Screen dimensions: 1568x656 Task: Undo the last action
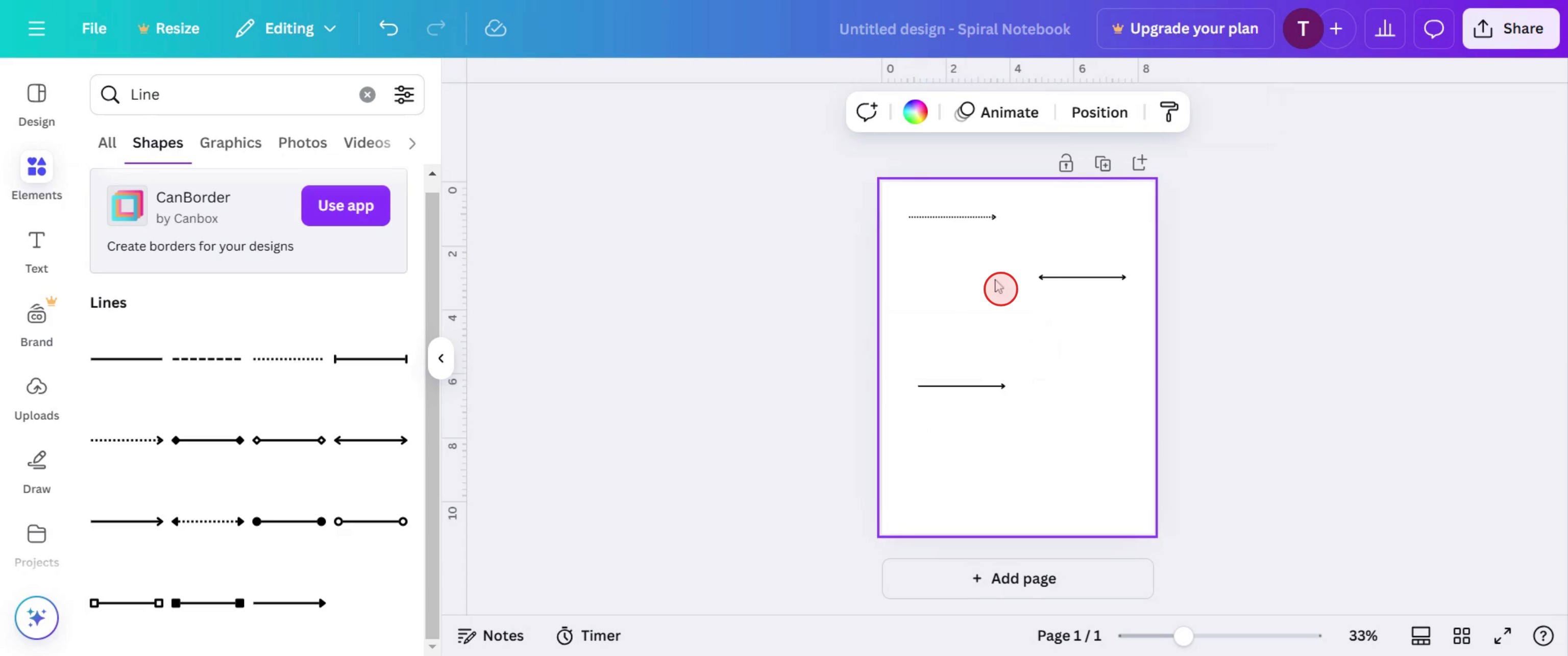coord(388,29)
